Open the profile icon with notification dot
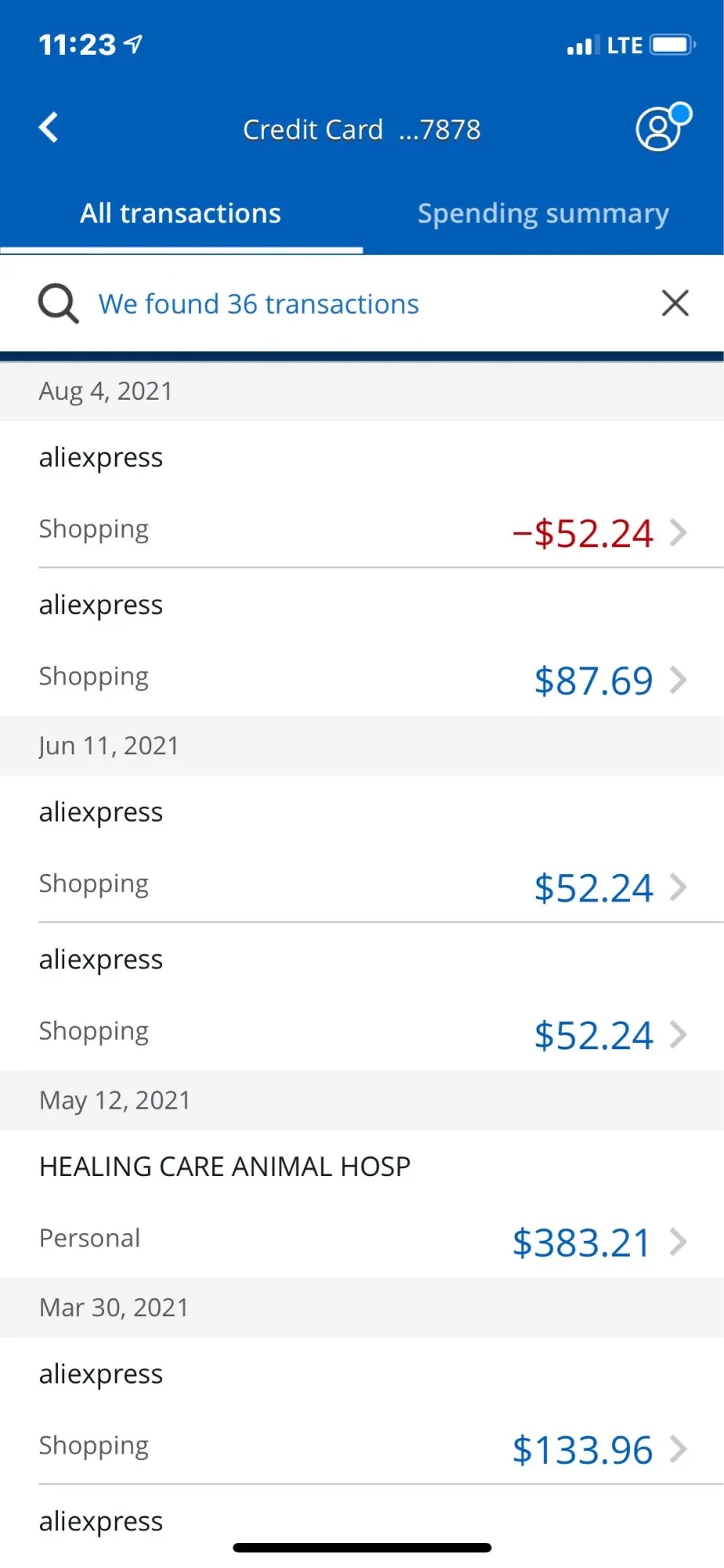 tap(662, 127)
